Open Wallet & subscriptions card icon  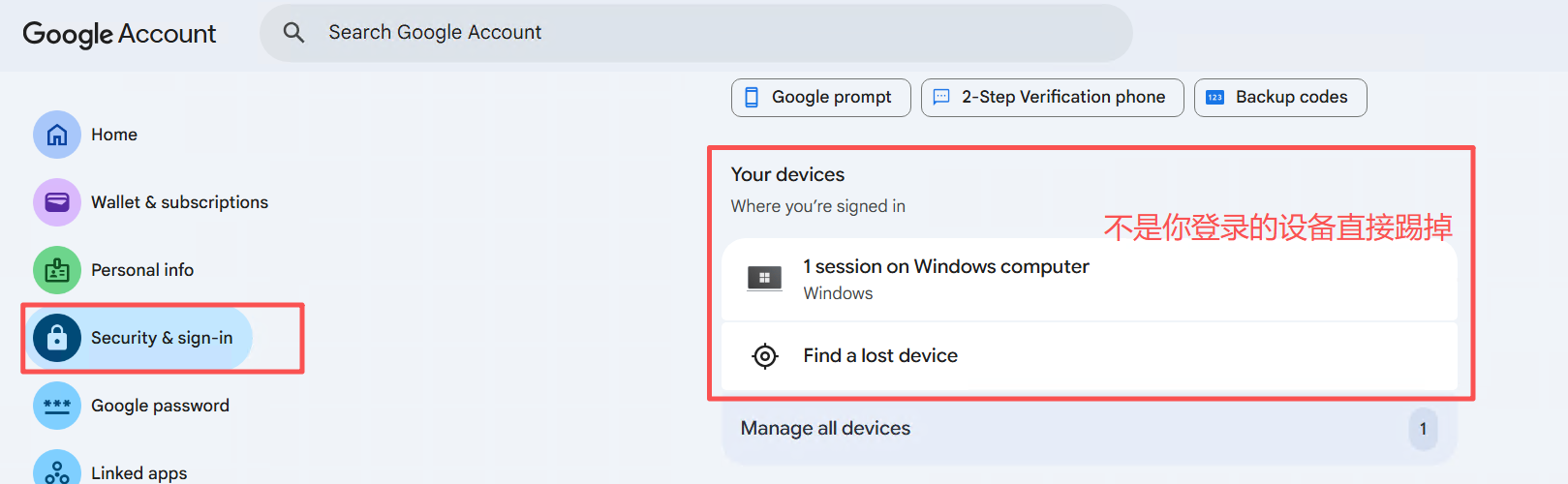pos(57,202)
